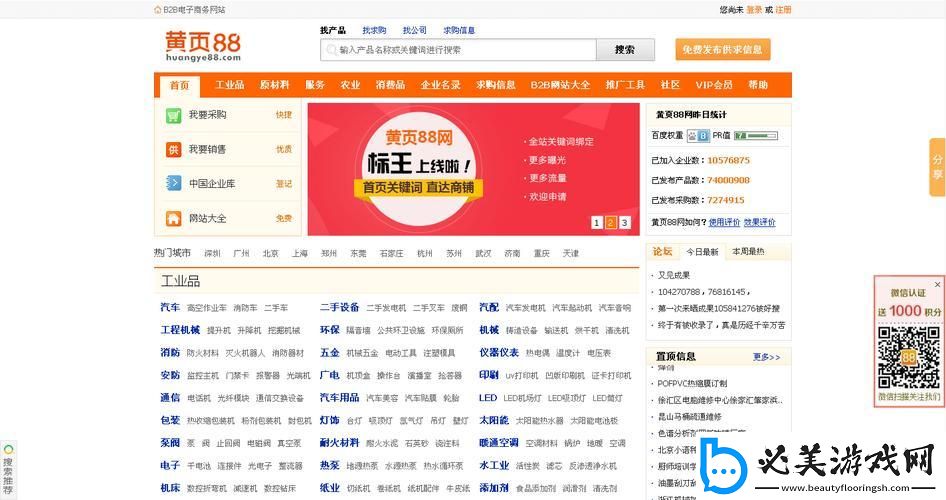Select the 找公司 search type
The height and width of the screenshot is (500, 946).
click(x=414, y=31)
